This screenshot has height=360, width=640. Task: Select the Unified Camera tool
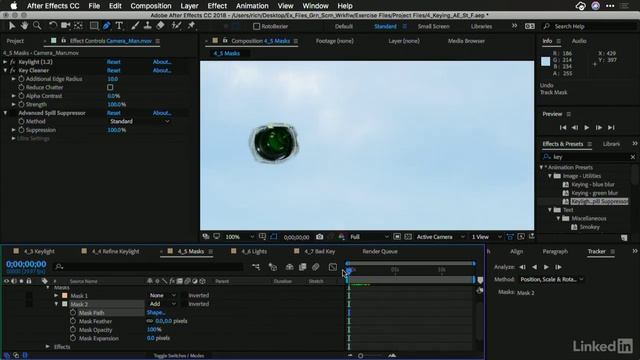65,26
